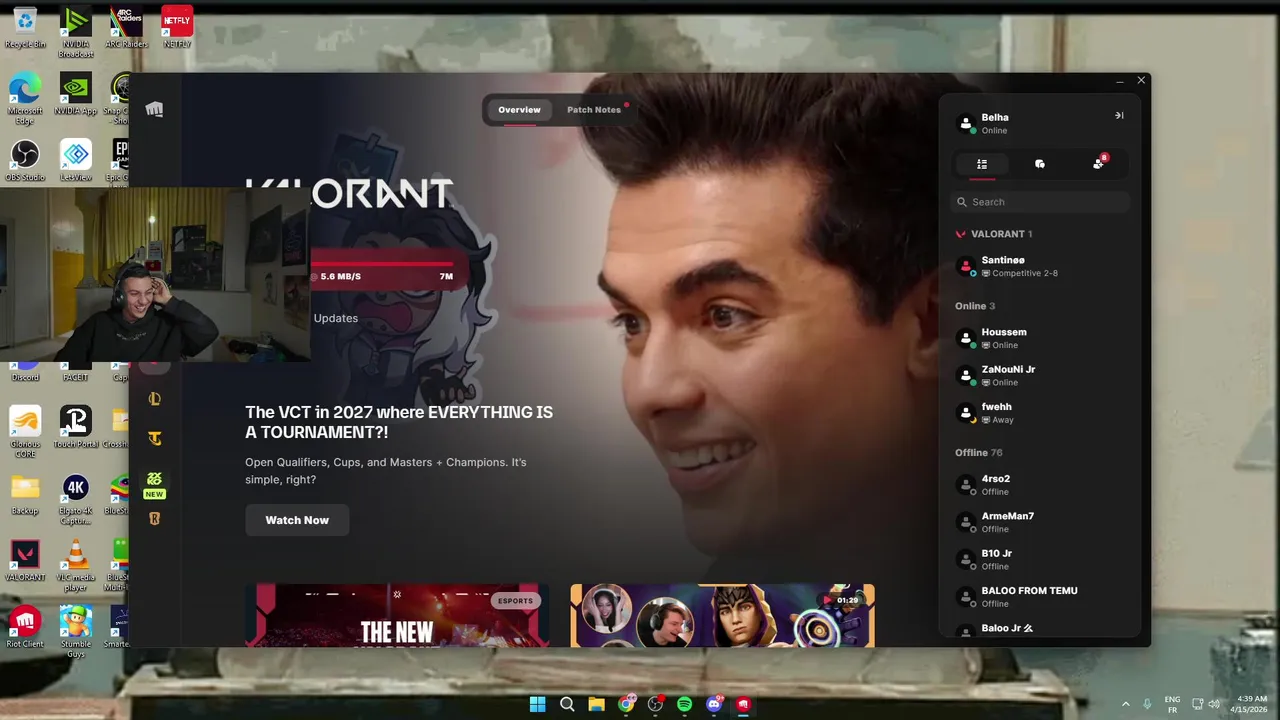Open ARC Raiders desktop shortcut
Image resolution: width=1280 pixels, height=720 pixels.
[x=126, y=28]
